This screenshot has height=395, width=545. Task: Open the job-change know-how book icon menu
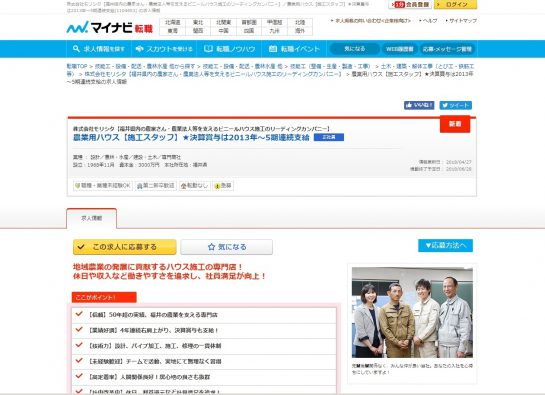(229, 49)
